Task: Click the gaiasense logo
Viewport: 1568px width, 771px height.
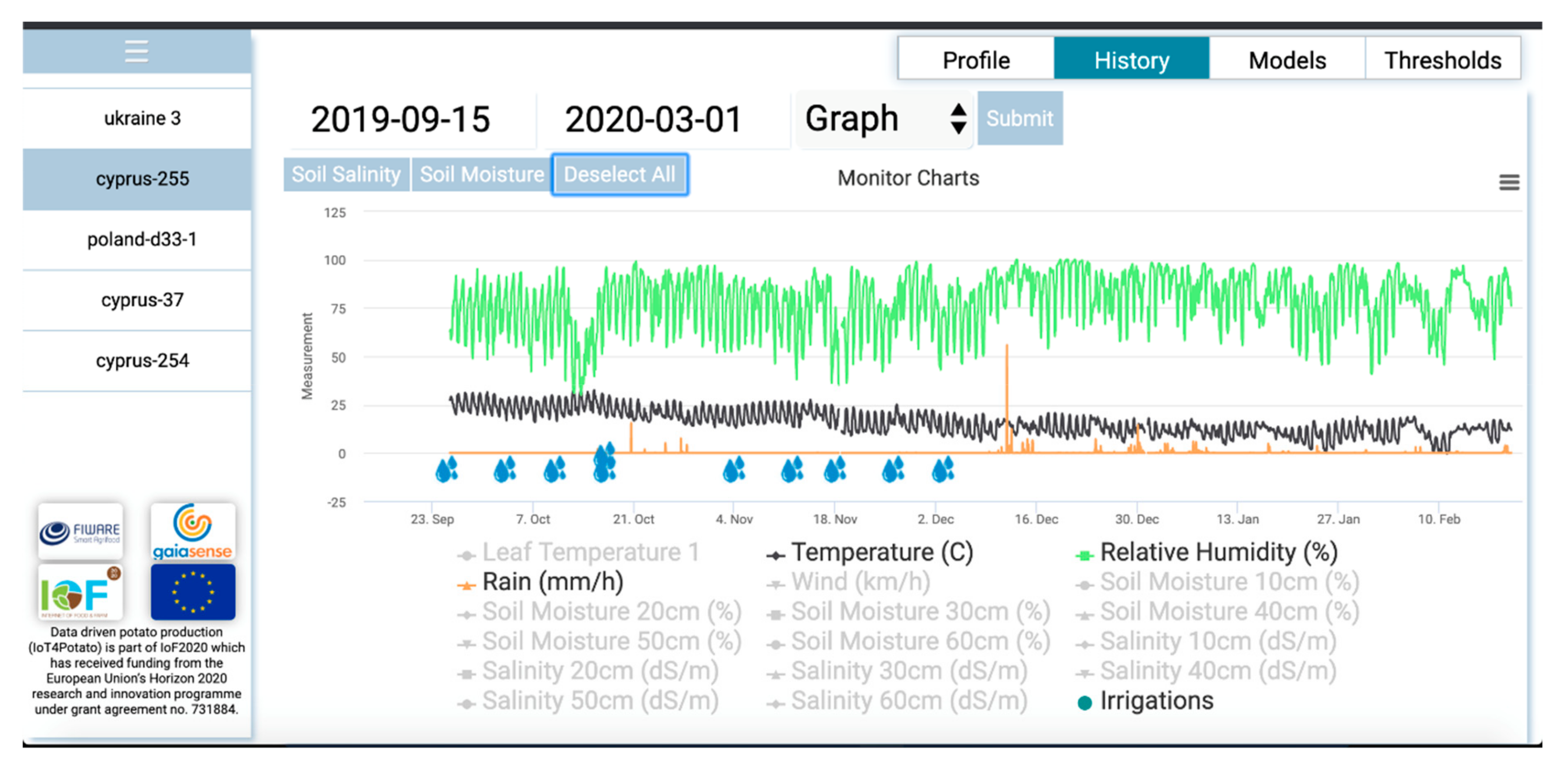Action: pos(192,531)
